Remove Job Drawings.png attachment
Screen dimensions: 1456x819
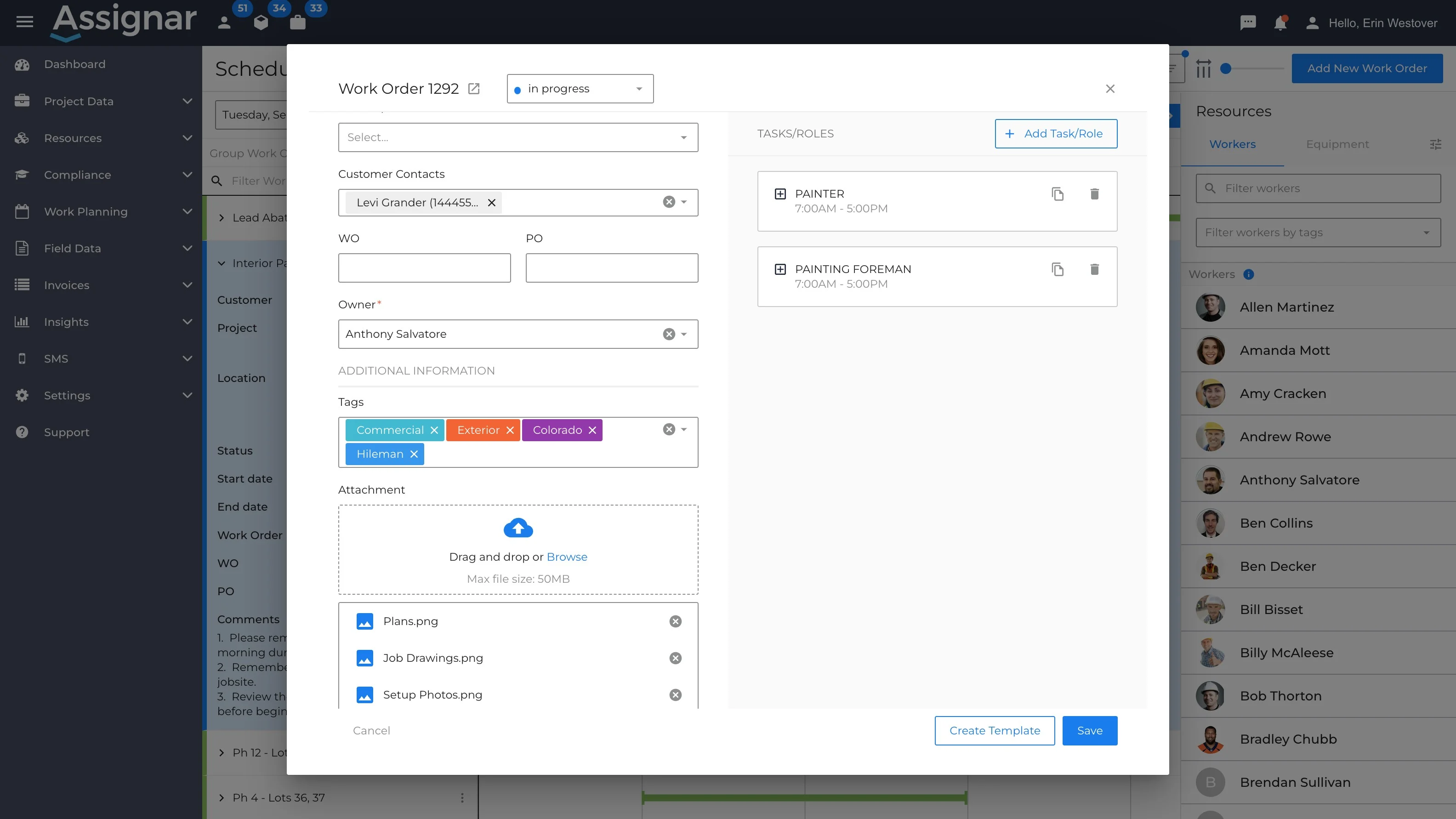point(676,658)
